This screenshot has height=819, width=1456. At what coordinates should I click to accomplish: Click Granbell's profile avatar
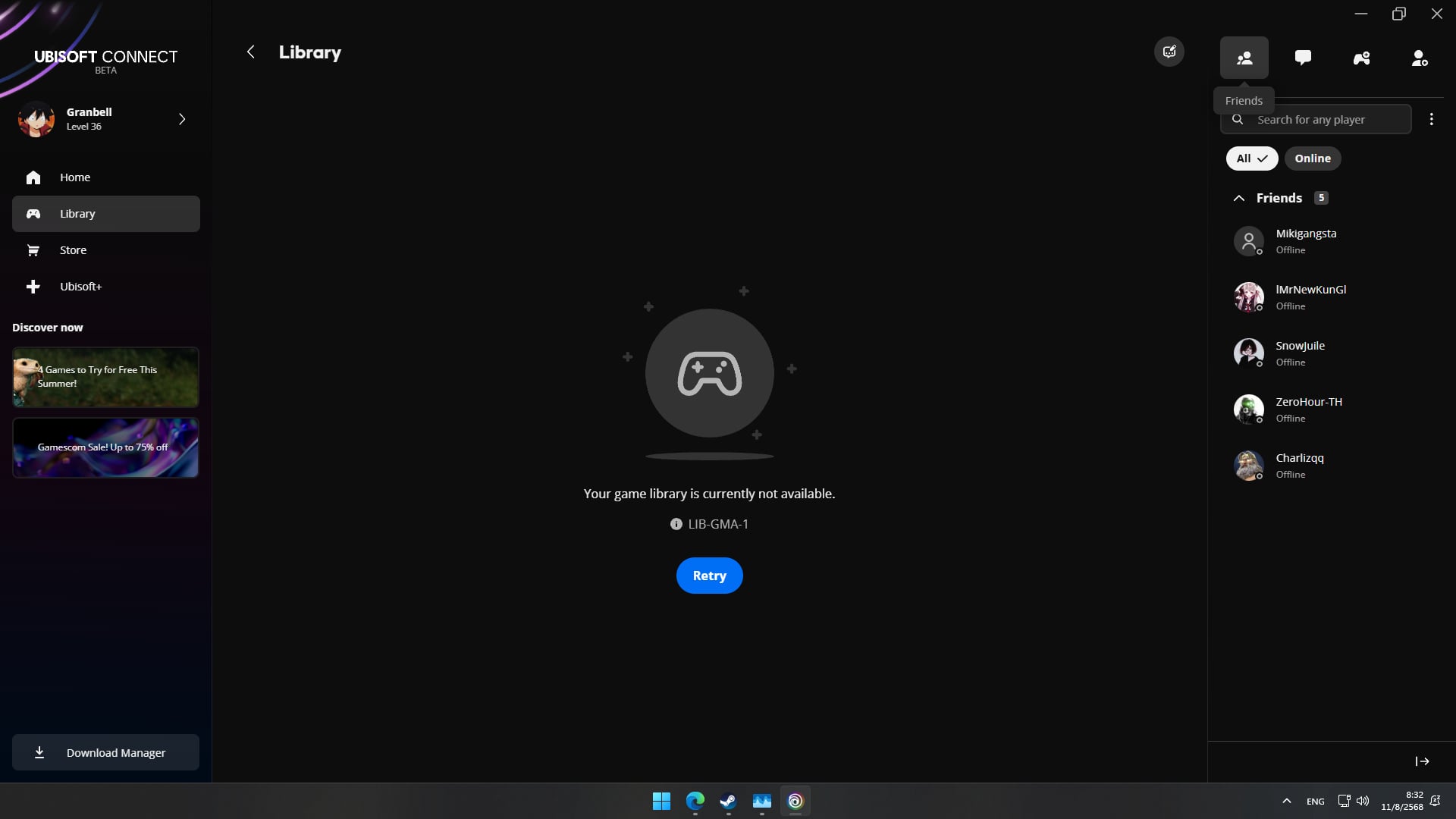pos(36,119)
